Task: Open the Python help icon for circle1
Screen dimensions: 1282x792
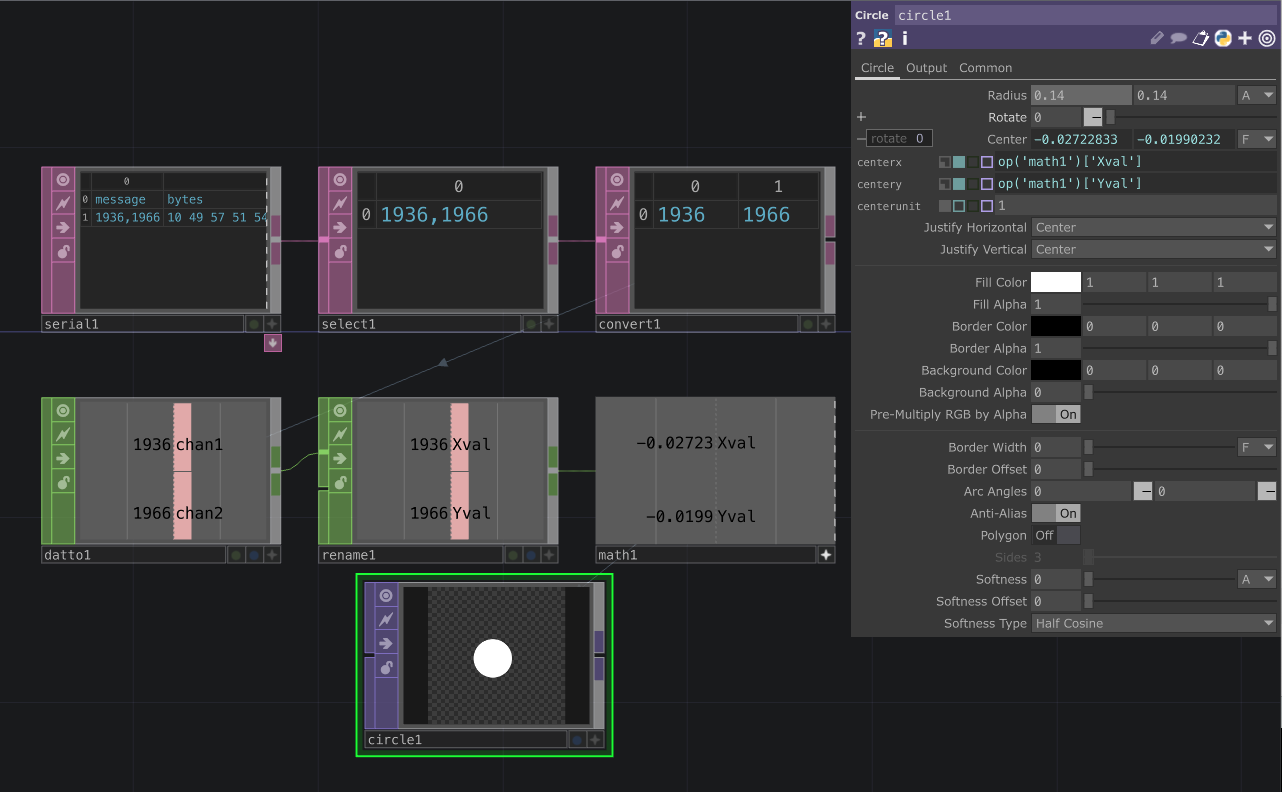Action: pos(882,39)
